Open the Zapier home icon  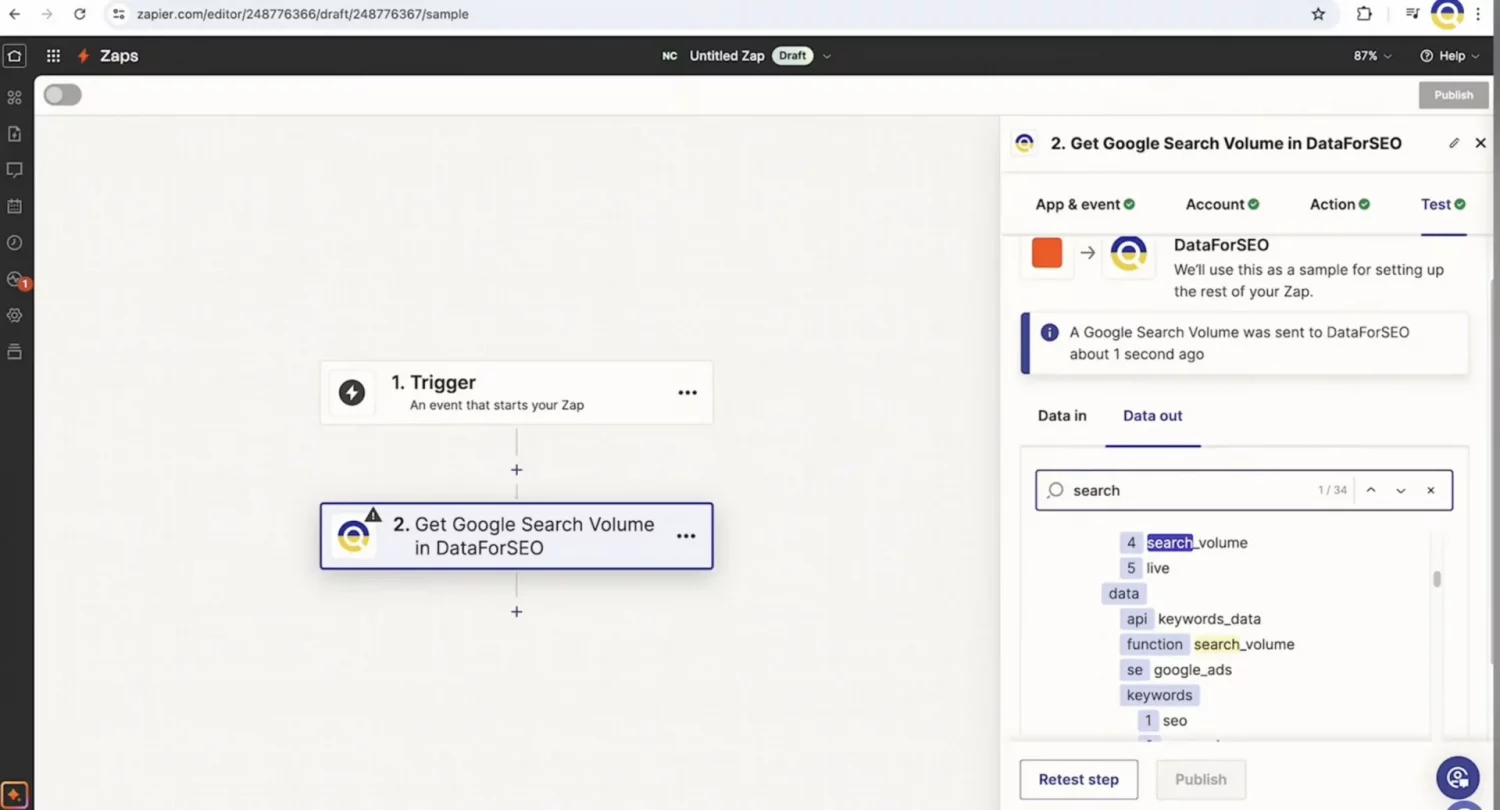[x=14, y=56]
